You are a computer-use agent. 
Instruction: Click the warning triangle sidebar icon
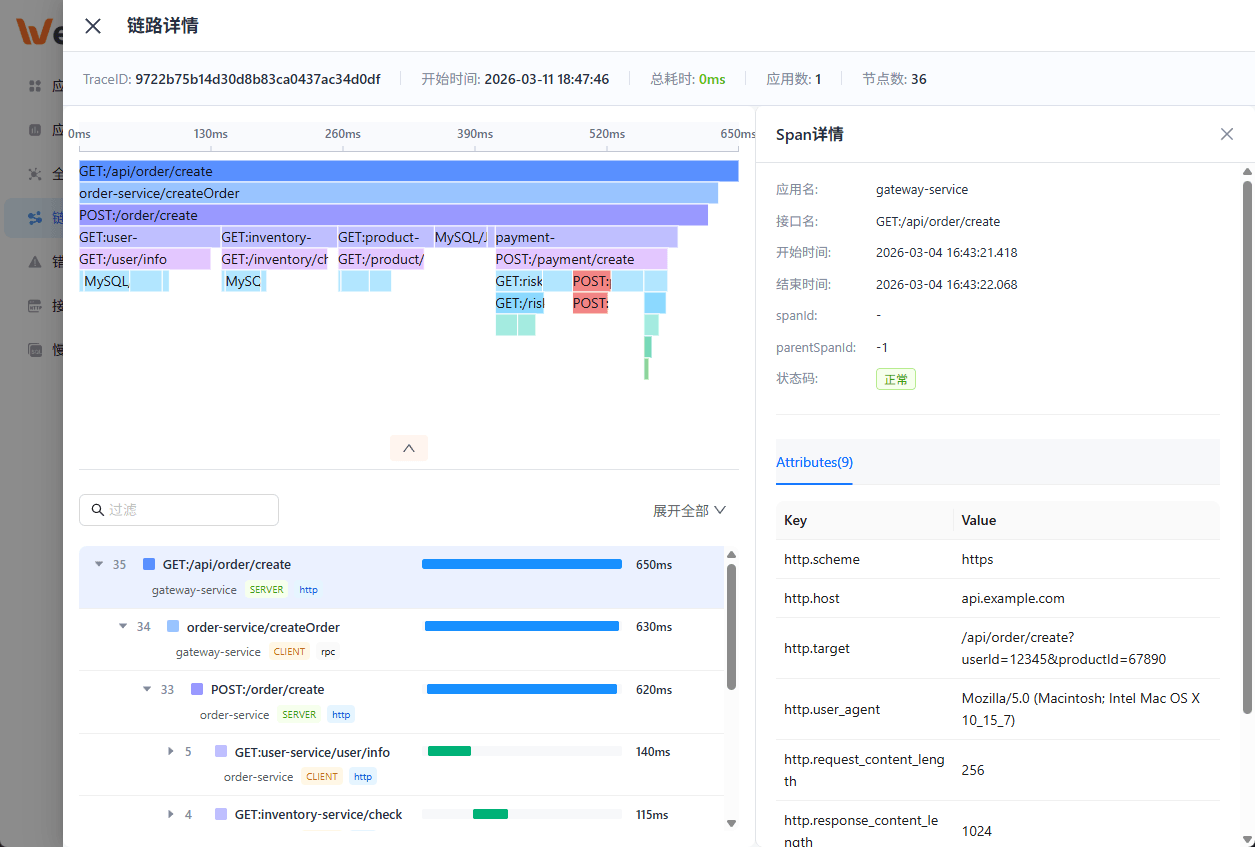click(x=35, y=262)
